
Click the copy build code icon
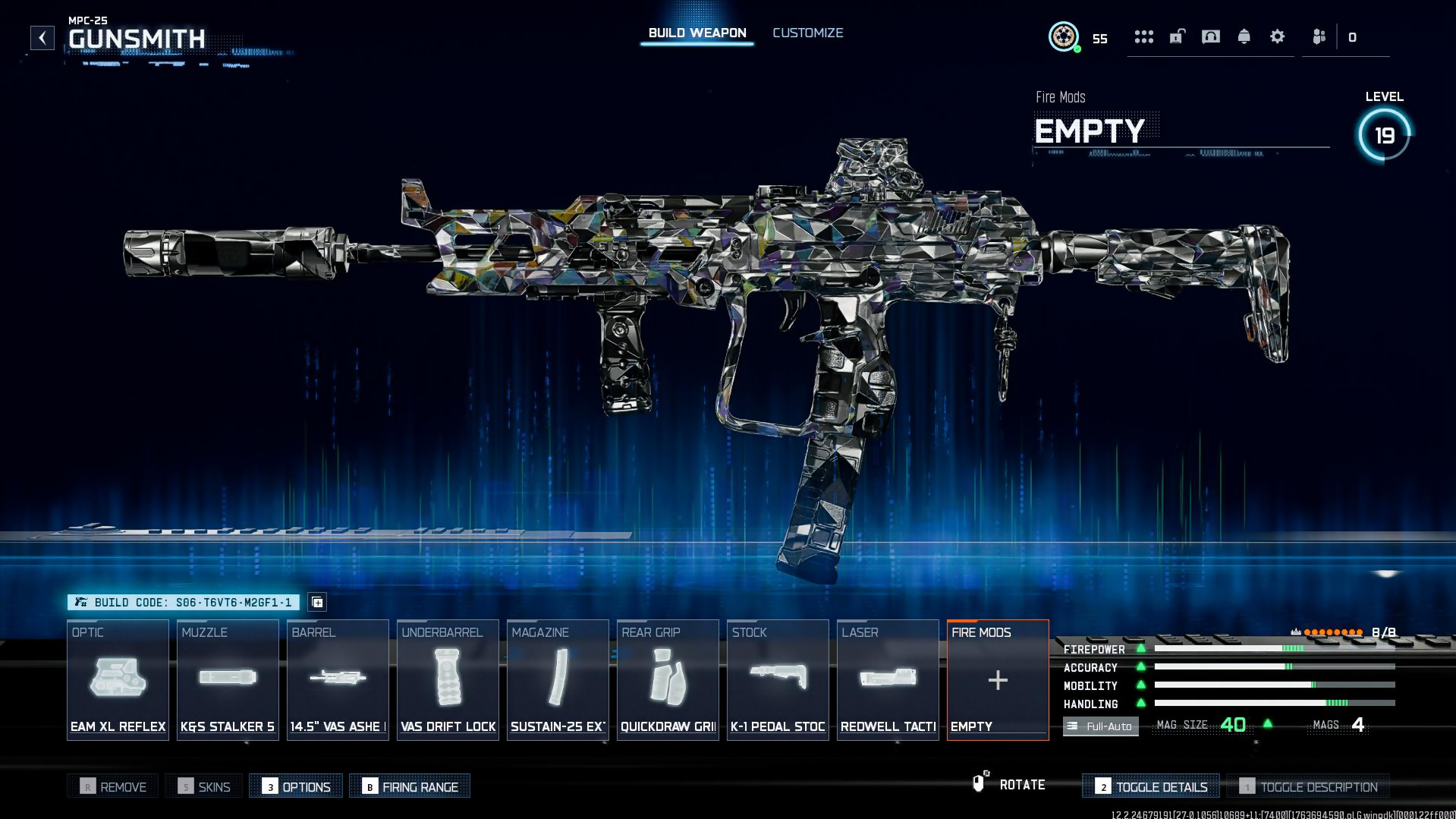(x=317, y=602)
